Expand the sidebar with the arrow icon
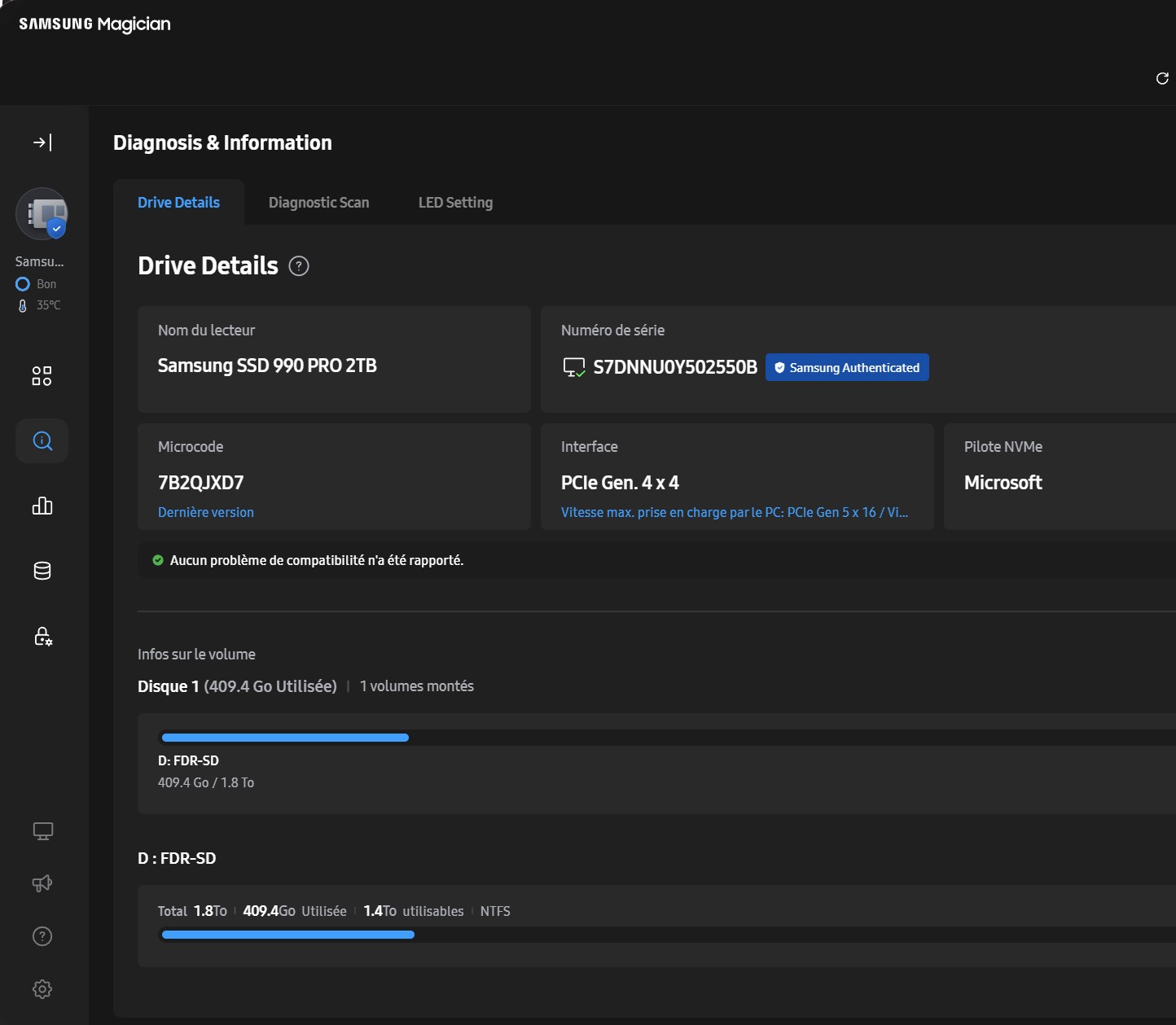Screen dimensions: 1176x1025 tap(42, 142)
